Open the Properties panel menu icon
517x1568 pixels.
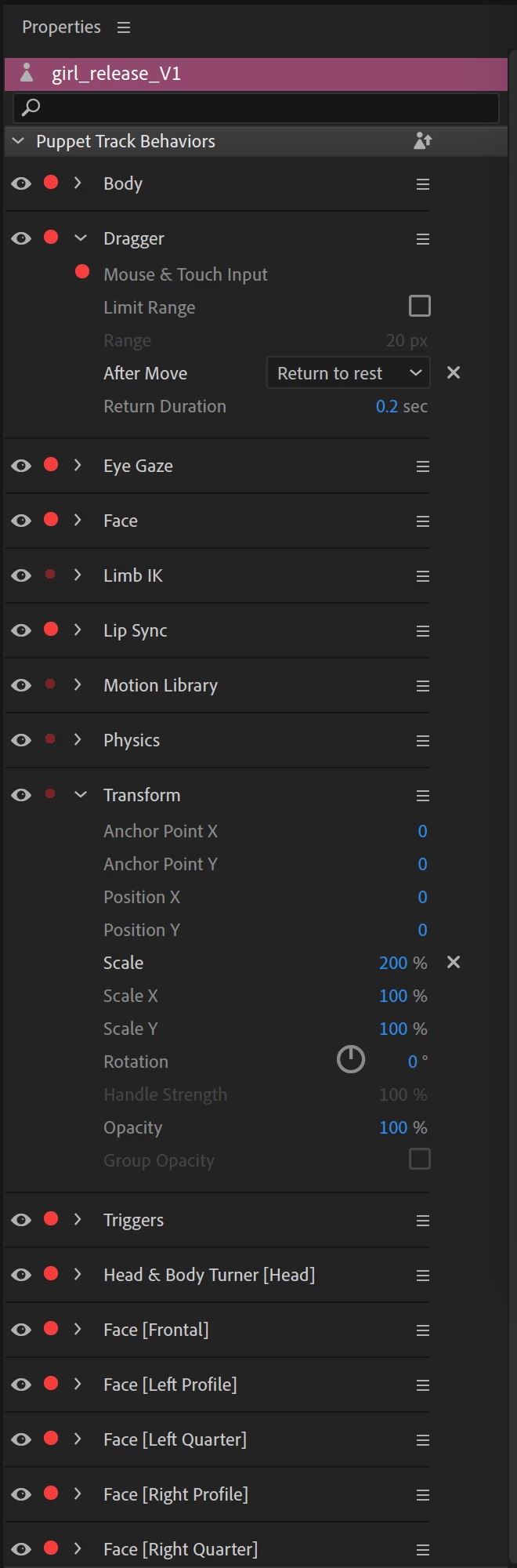pos(124,27)
